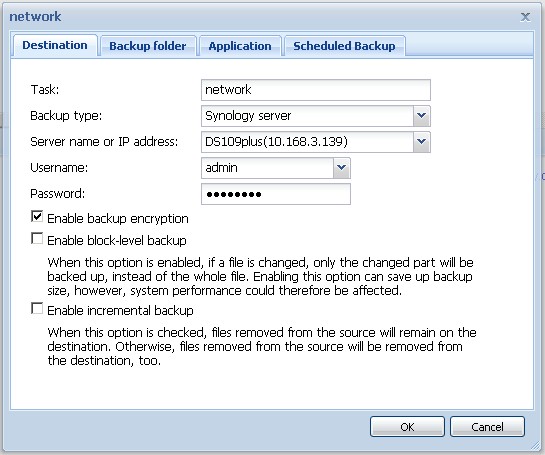
Task: Confirm settings with the OK button
Action: click(407, 426)
